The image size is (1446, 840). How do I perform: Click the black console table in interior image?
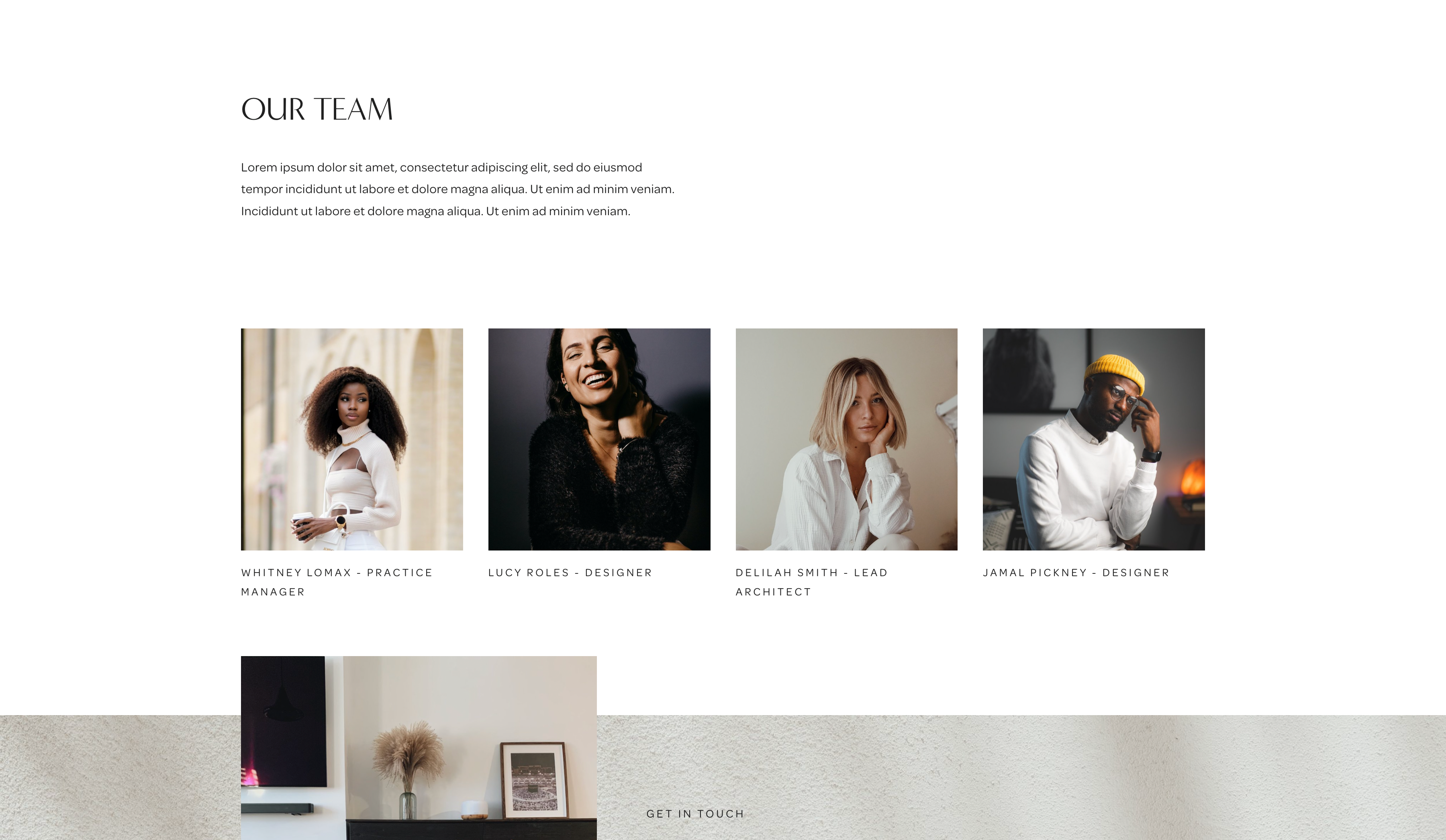[x=471, y=830]
